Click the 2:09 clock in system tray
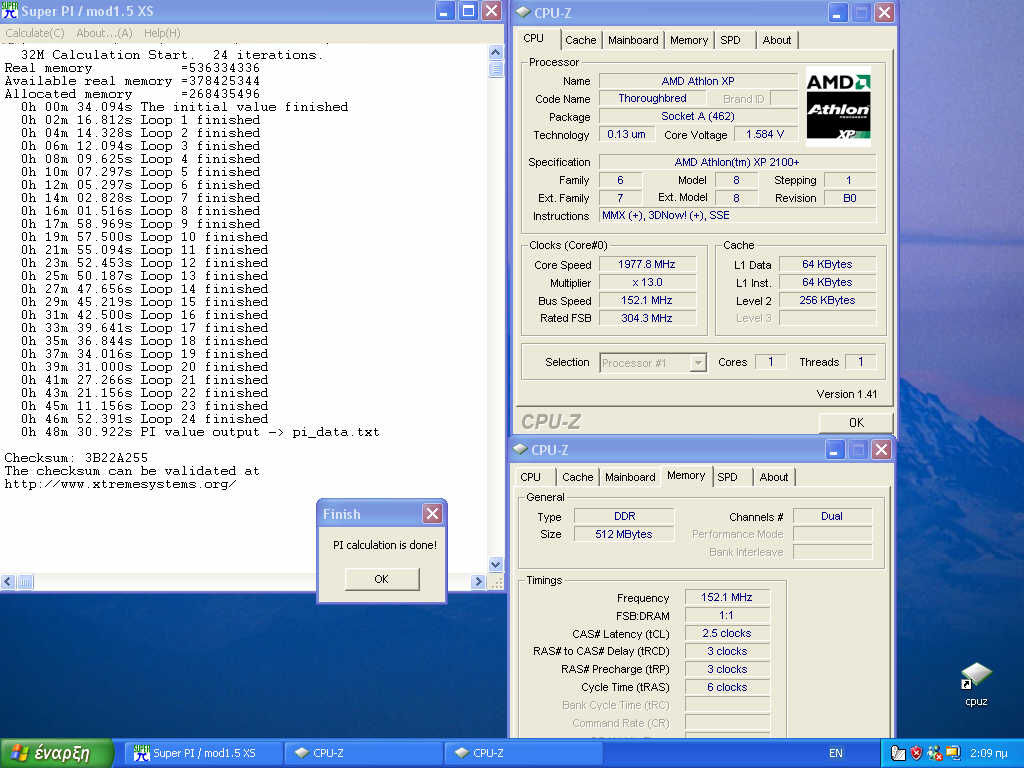This screenshot has width=1024, height=768. [989, 753]
